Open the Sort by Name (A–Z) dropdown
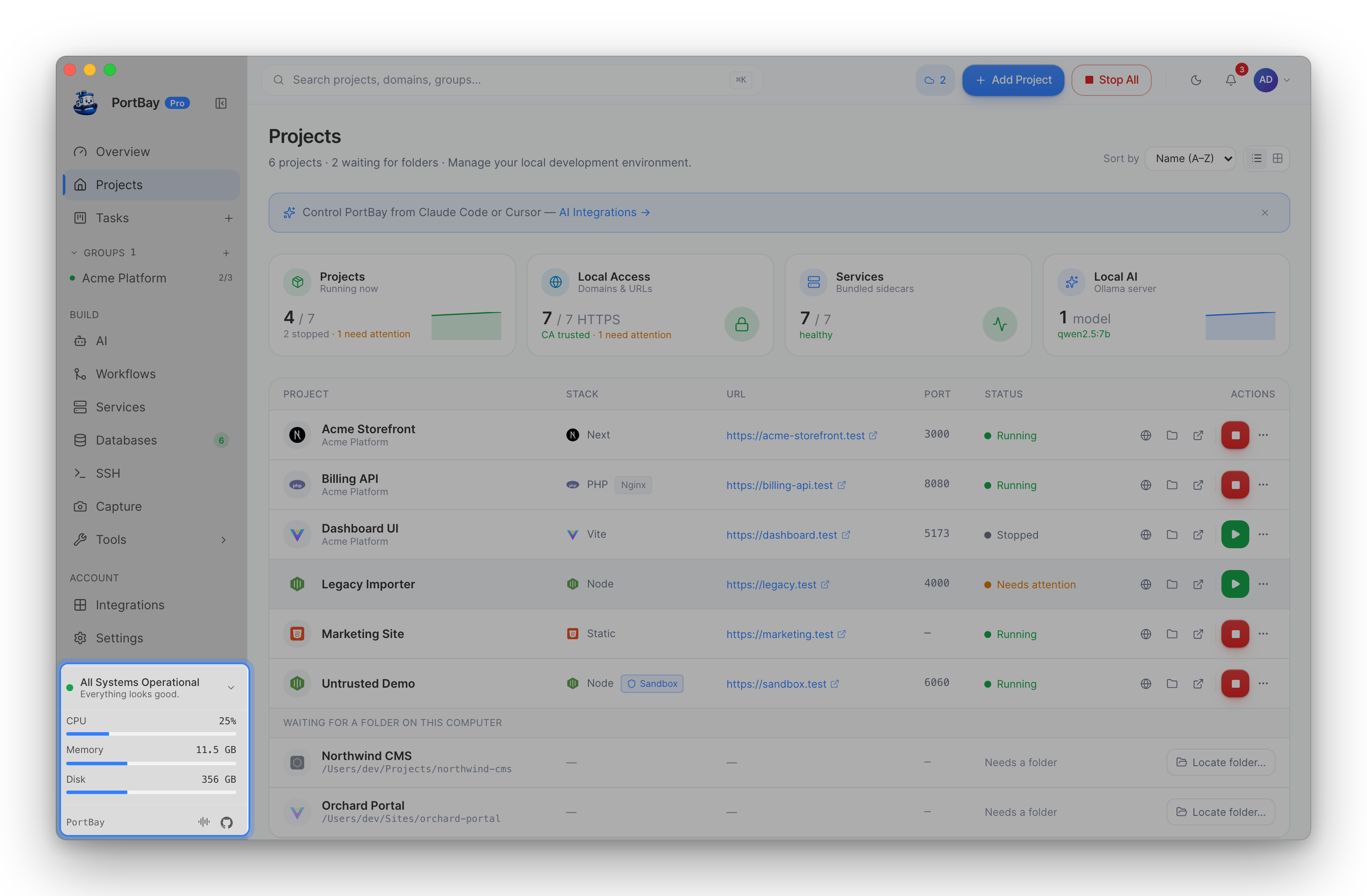The height and width of the screenshot is (896, 1367). [1190, 159]
